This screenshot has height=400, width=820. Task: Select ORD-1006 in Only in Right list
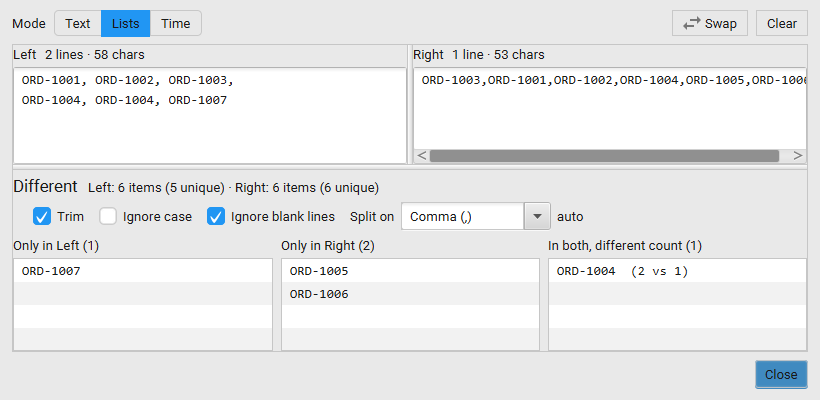tap(411, 294)
